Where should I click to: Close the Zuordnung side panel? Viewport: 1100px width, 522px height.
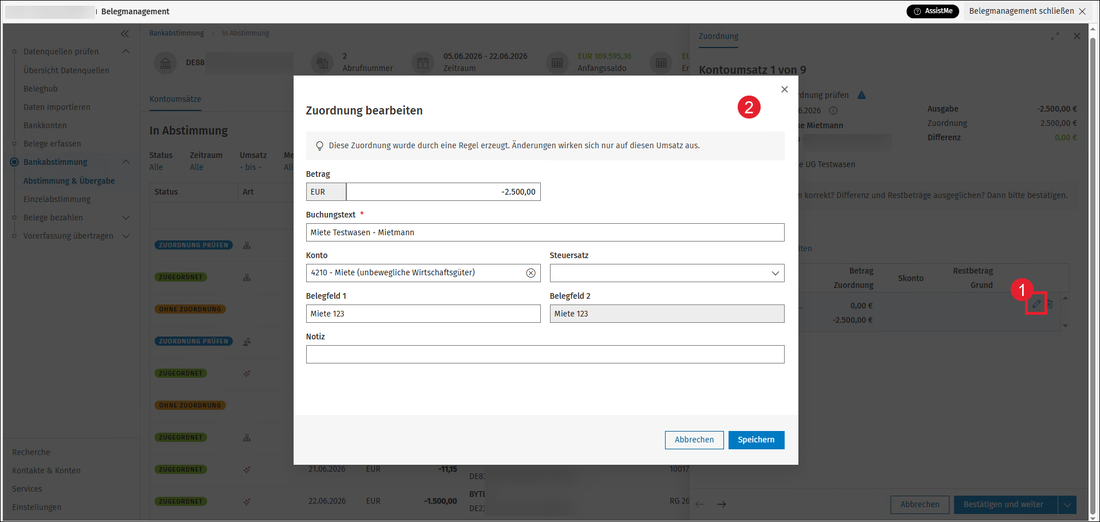coord(1077,36)
